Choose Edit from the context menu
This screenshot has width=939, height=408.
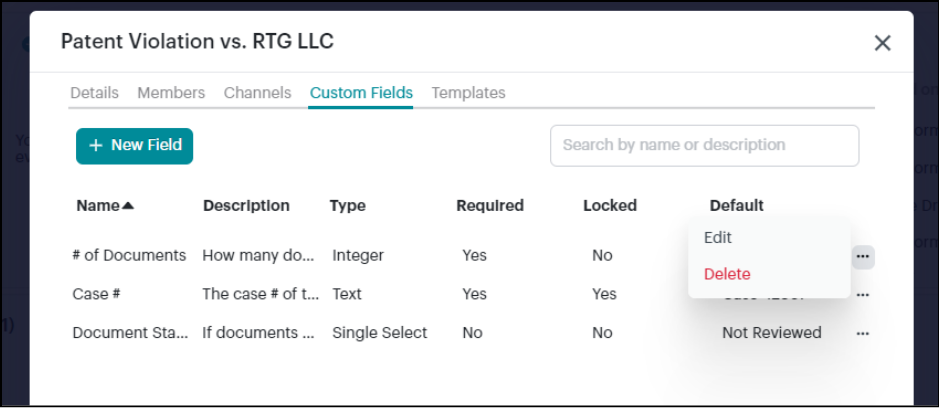coord(718,238)
